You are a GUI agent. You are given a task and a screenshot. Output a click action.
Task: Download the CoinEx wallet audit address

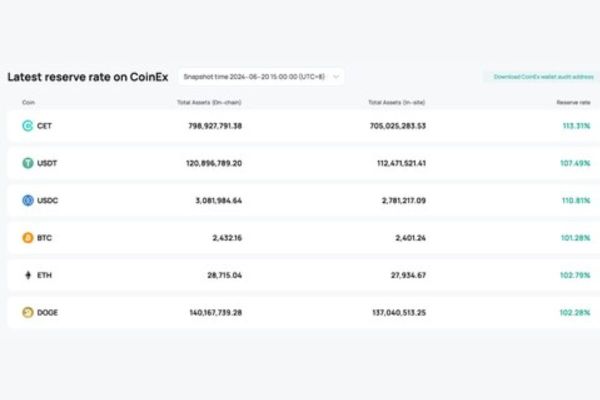point(544,77)
